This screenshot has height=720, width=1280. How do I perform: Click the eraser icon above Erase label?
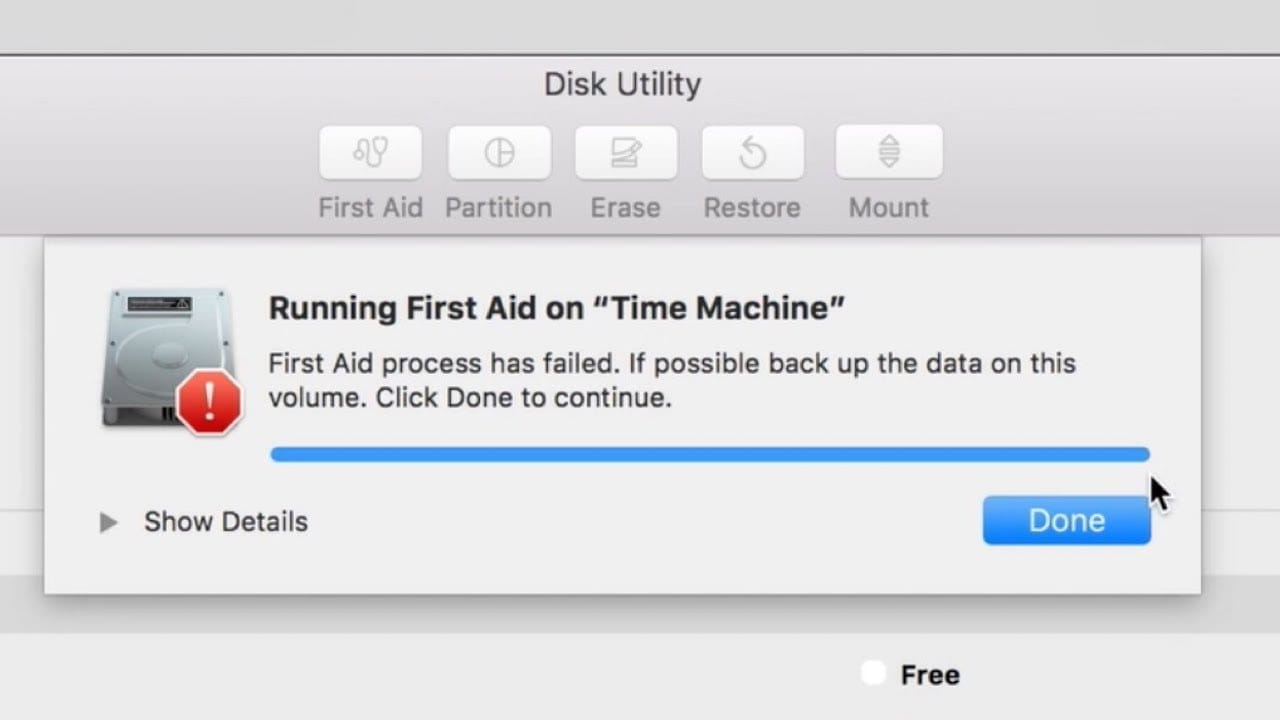(626, 152)
